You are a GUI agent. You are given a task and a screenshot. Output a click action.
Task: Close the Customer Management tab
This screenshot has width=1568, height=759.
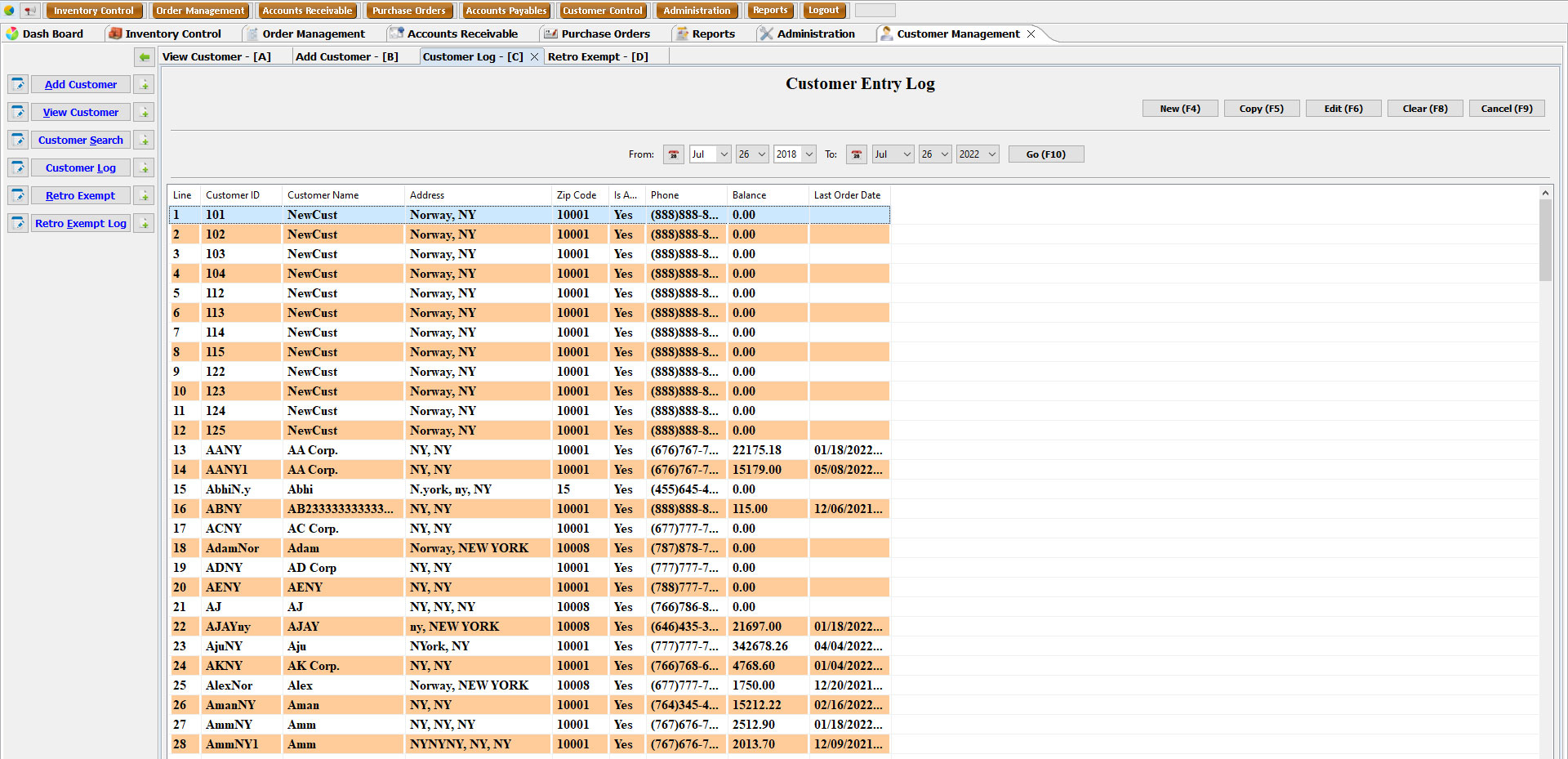(x=1031, y=33)
